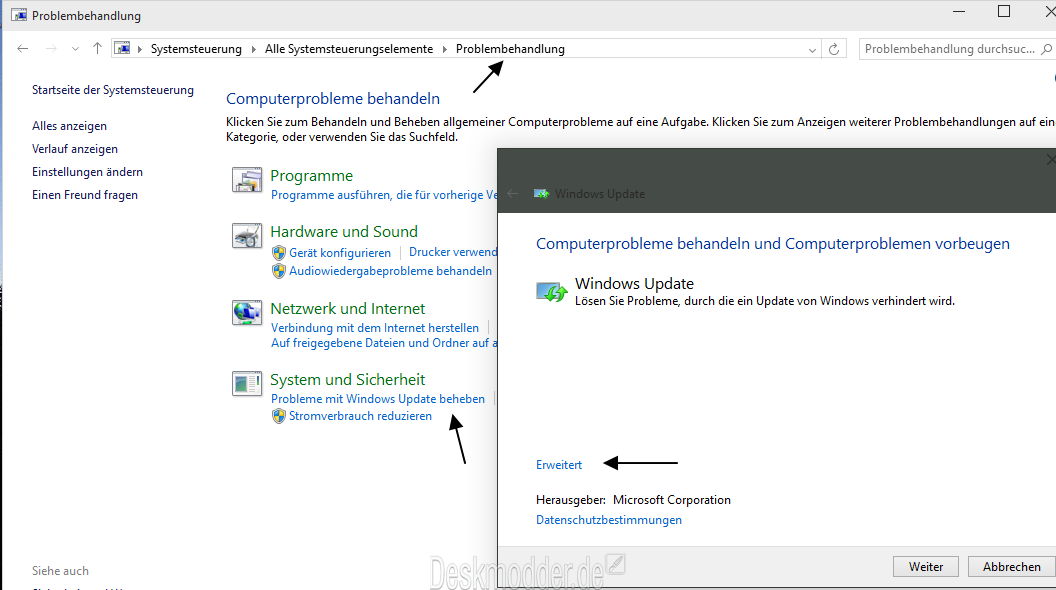The image size is (1056, 590).
Task: Click the Back arrow in the navigation bar
Action: (22, 48)
